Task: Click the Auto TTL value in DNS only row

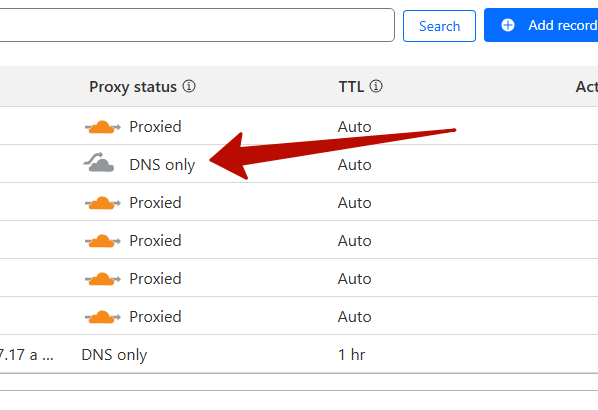Action: coord(354,165)
